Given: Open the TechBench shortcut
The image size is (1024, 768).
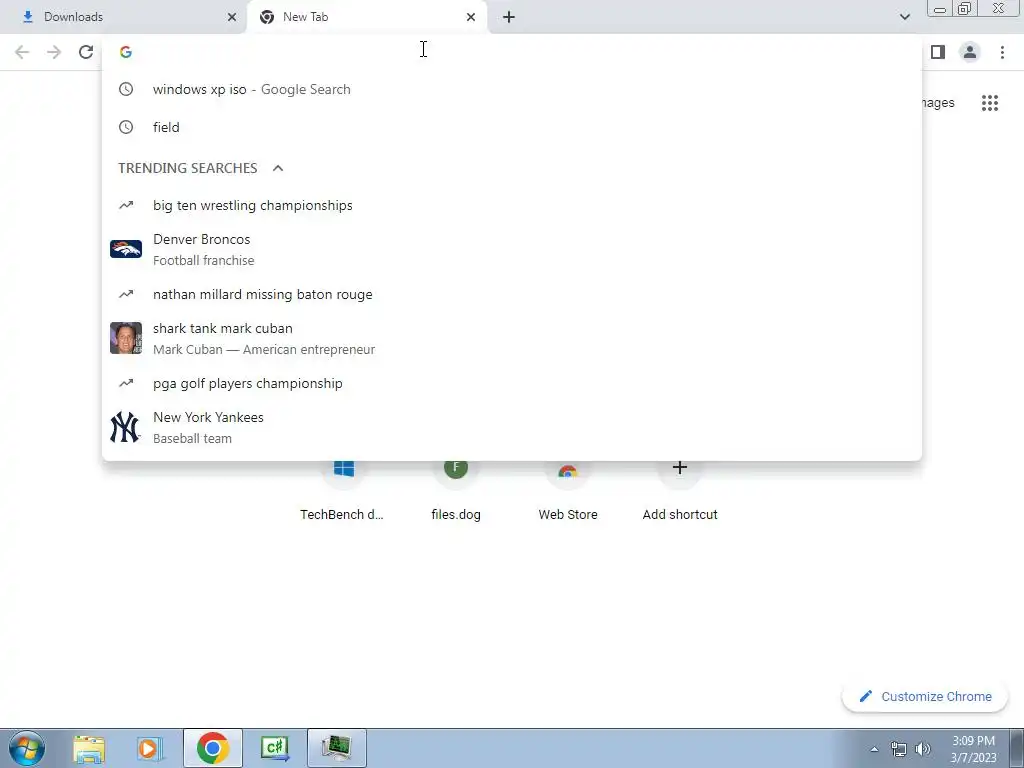Looking at the screenshot, I should point(342,490).
